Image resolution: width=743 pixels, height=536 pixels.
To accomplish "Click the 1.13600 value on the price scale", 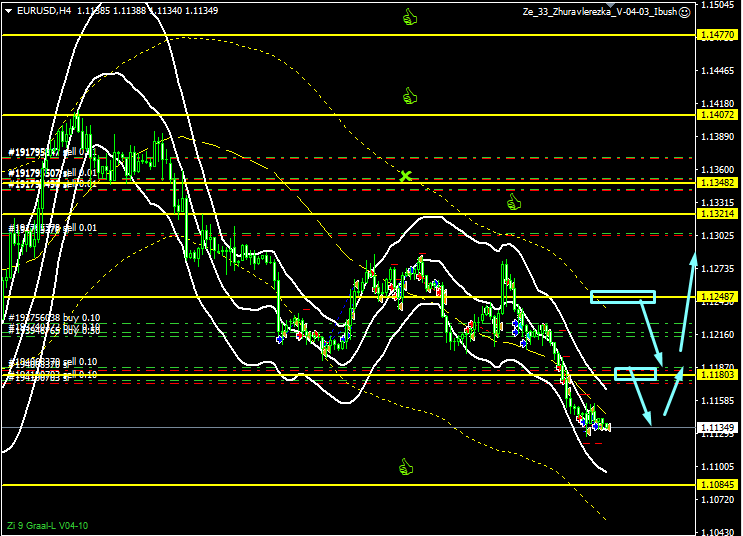I will [717, 169].
